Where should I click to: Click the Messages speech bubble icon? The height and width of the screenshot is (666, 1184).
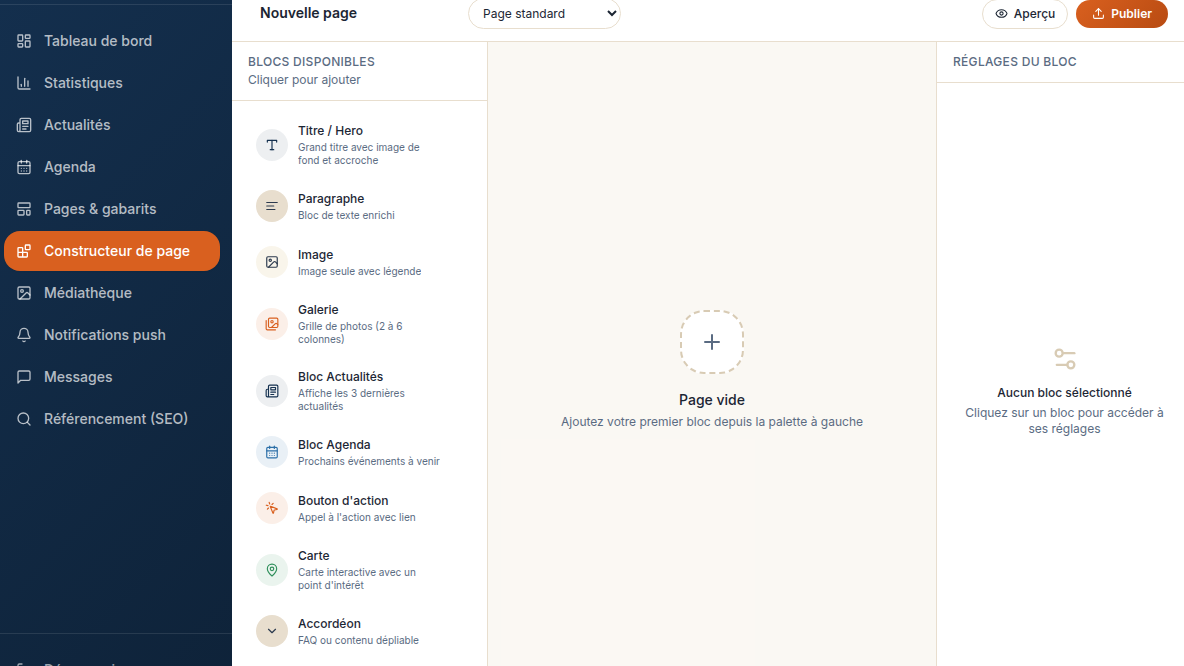tap(24, 377)
